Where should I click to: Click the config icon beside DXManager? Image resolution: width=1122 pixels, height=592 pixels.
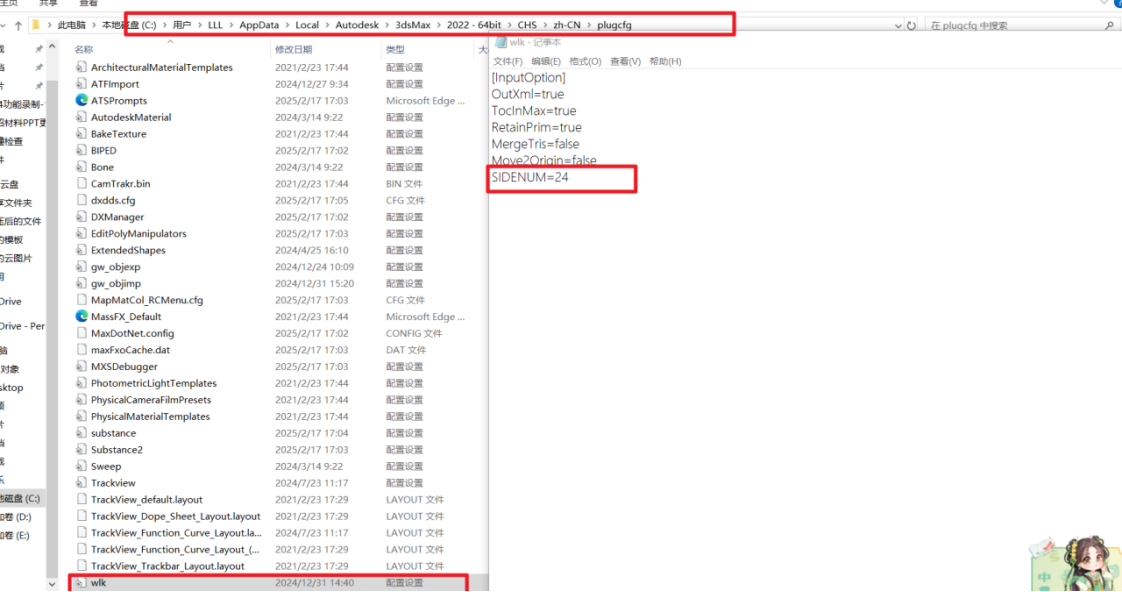[x=82, y=217]
